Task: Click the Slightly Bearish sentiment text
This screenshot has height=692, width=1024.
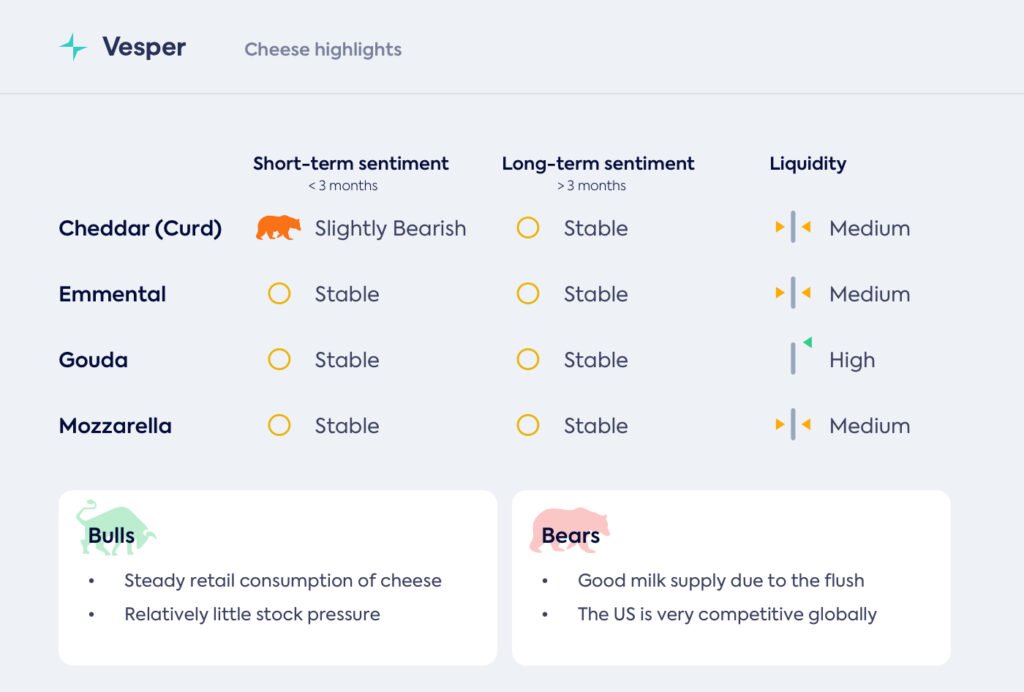Action: (390, 228)
